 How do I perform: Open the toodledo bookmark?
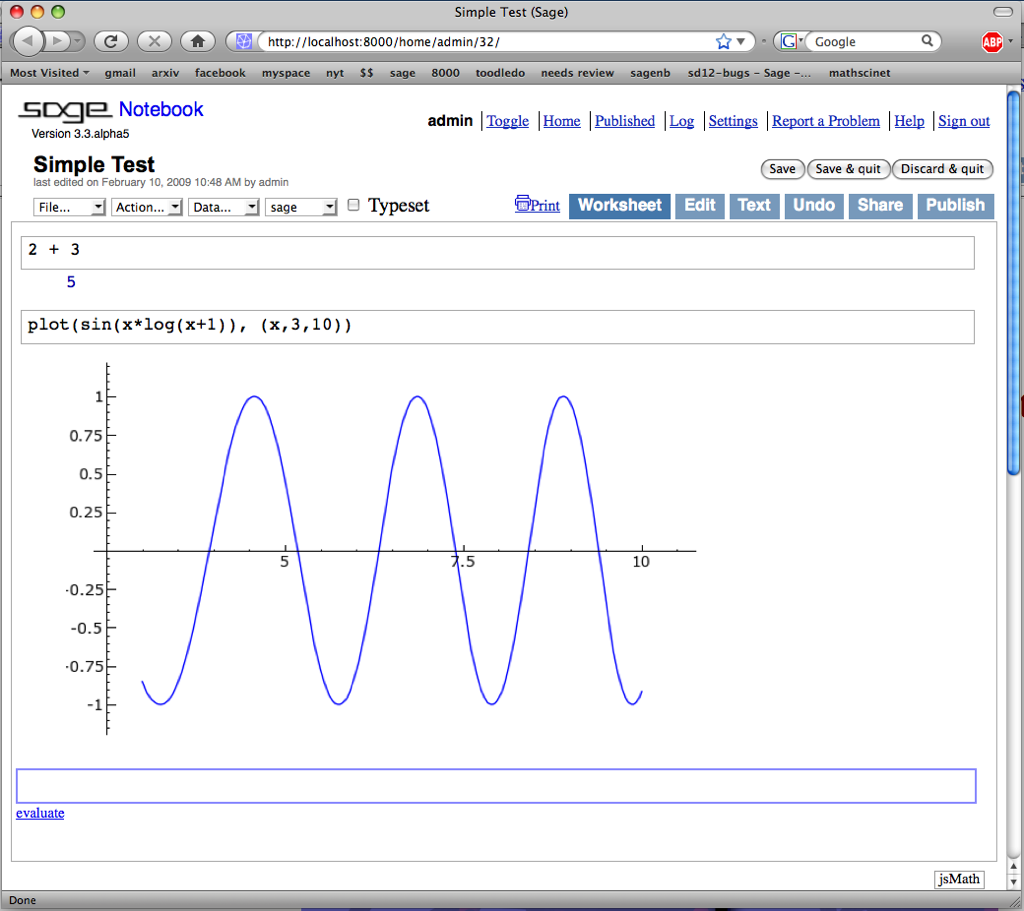pos(500,72)
